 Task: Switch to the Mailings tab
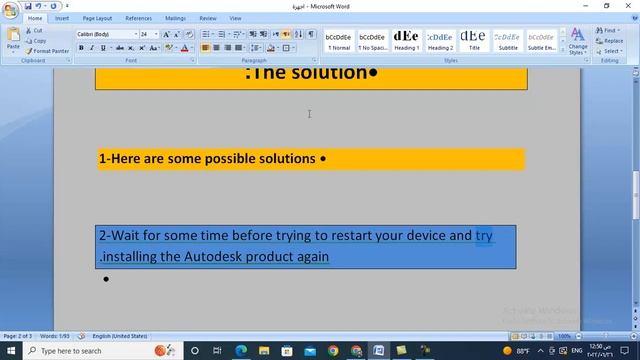176,18
